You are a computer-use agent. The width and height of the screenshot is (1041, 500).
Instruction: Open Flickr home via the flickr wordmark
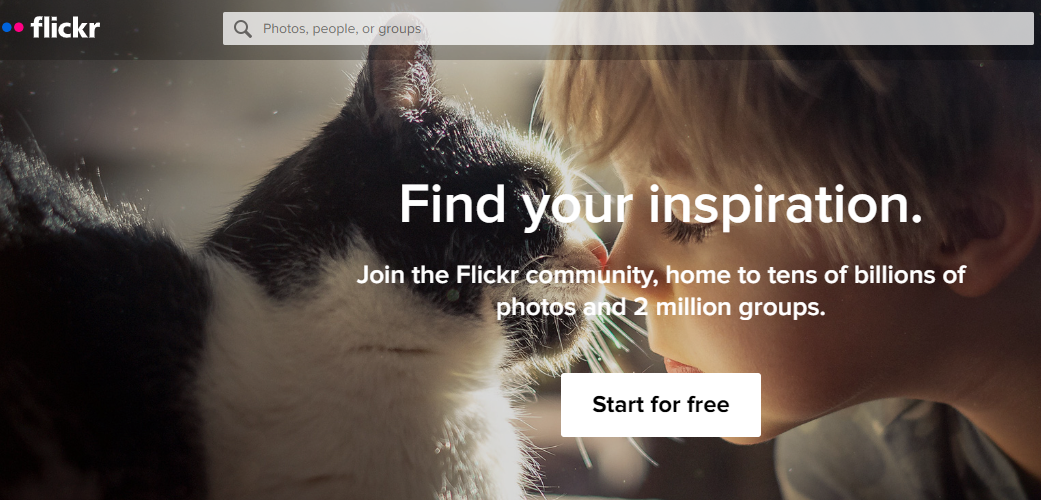[65, 28]
